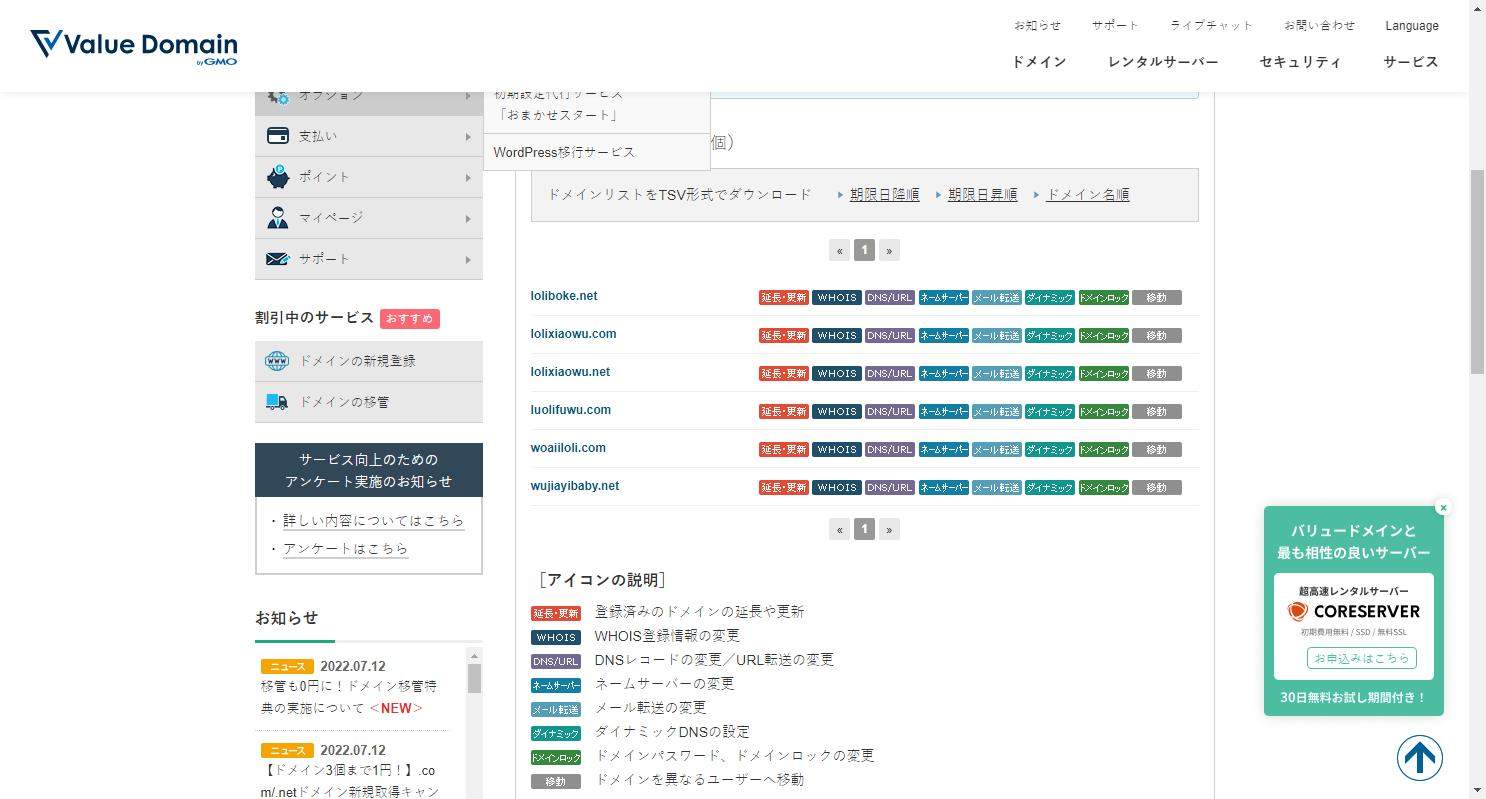Expand the 支払い sidebar submenu arrow
The width and height of the screenshot is (1486, 799).
pyautogui.click(x=467, y=137)
